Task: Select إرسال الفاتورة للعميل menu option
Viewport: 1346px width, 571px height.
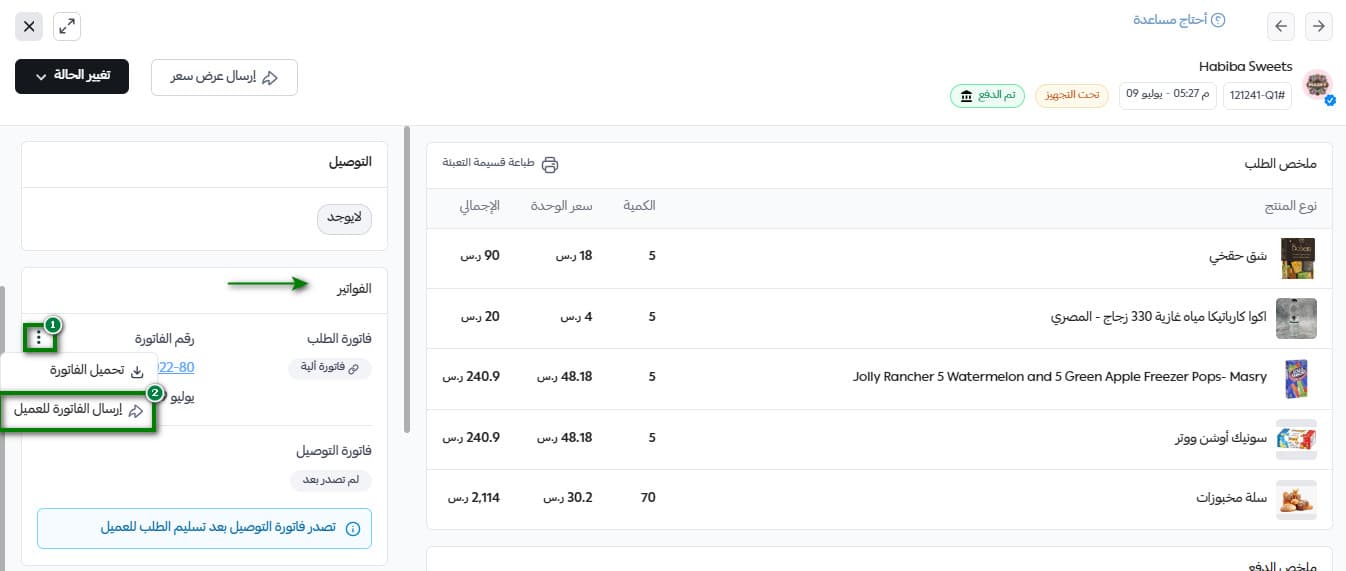Action: pyautogui.click(x=78, y=410)
